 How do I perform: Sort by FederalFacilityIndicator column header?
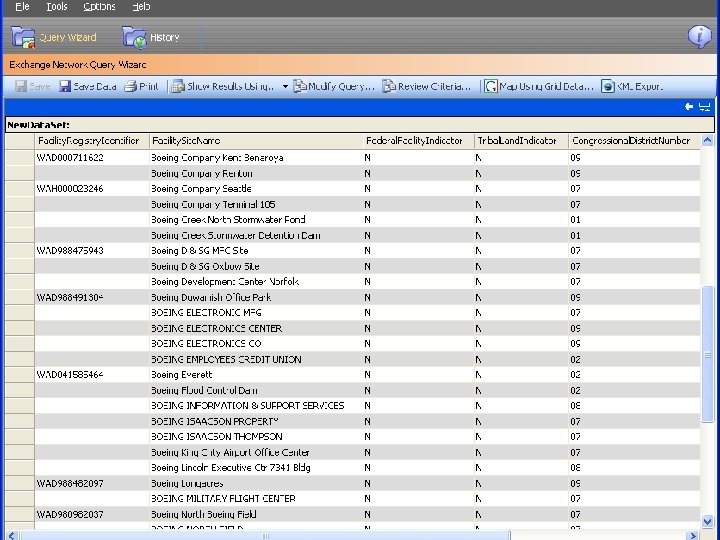(x=419, y=141)
